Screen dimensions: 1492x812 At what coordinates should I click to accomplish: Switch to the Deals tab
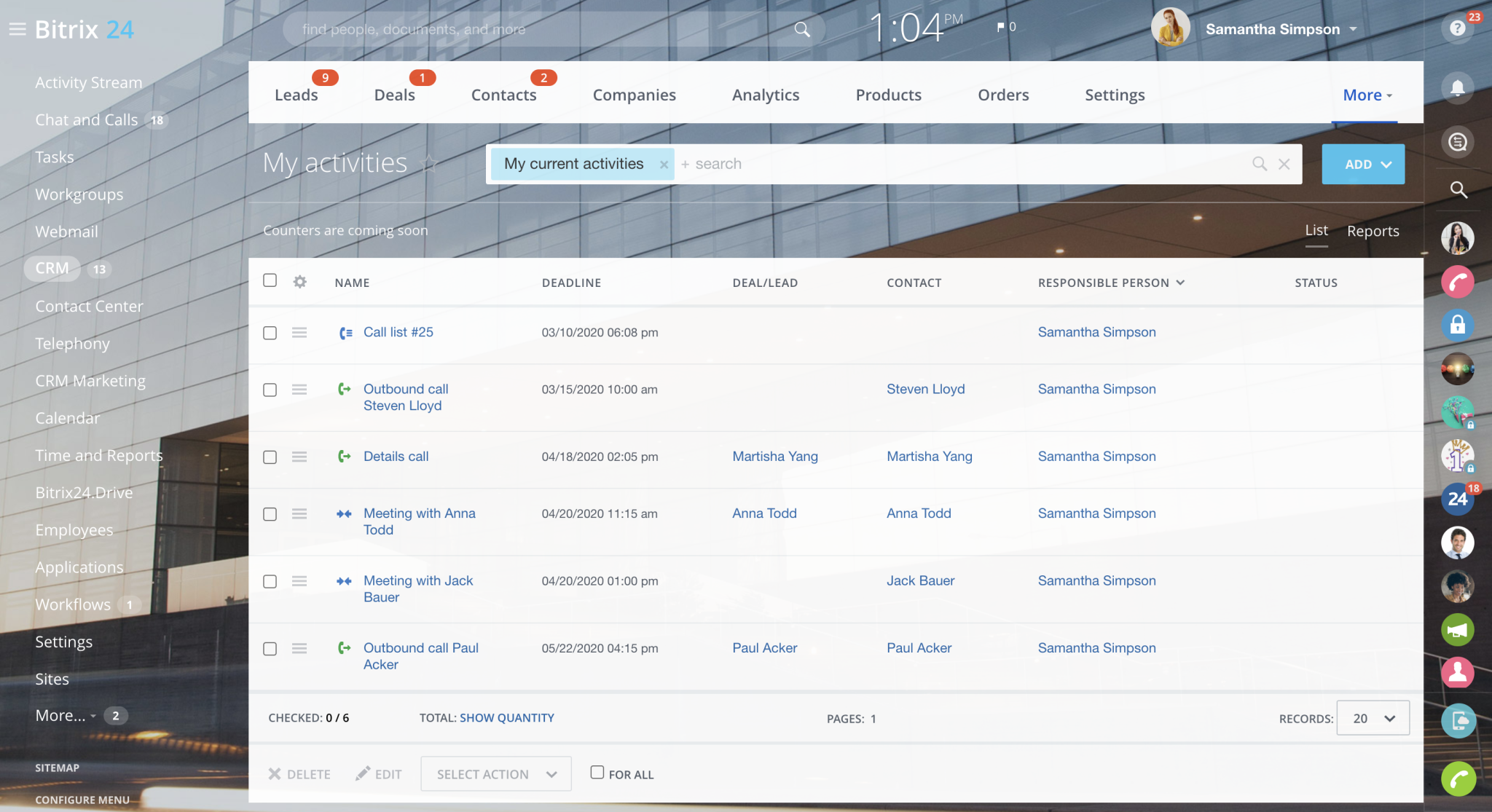394,95
